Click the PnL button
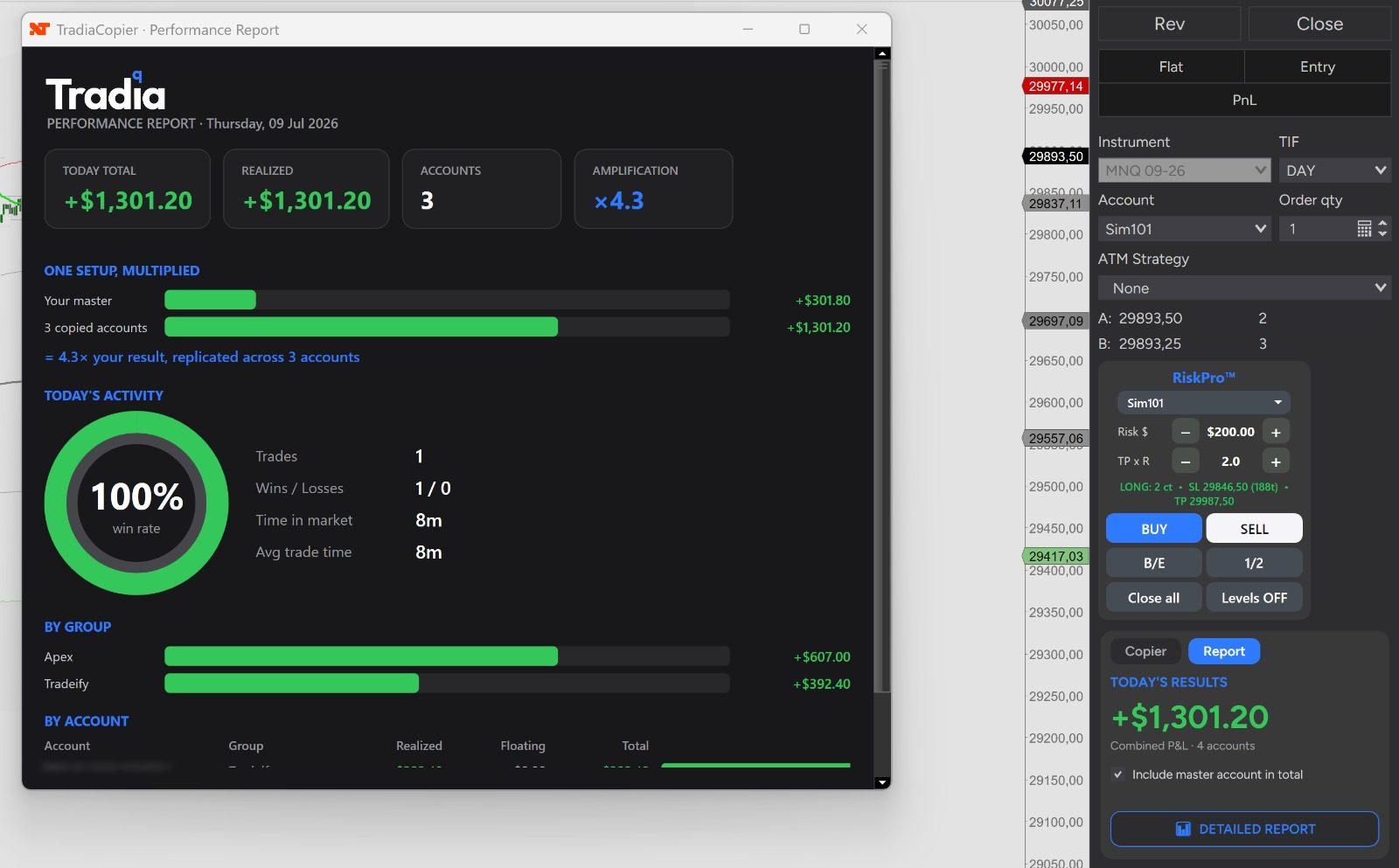This screenshot has height=868, width=1399. click(1244, 100)
